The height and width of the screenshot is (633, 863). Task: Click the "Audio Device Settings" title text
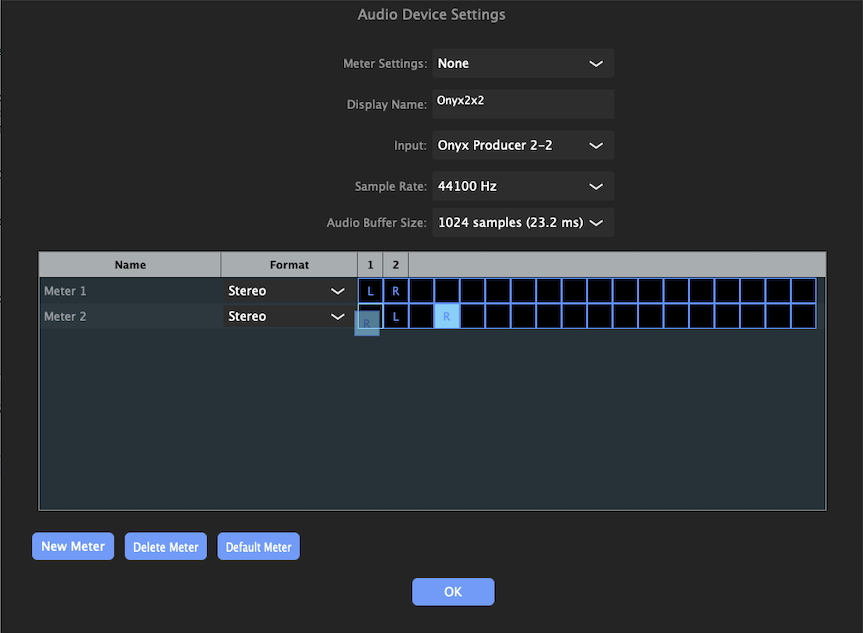click(432, 14)
